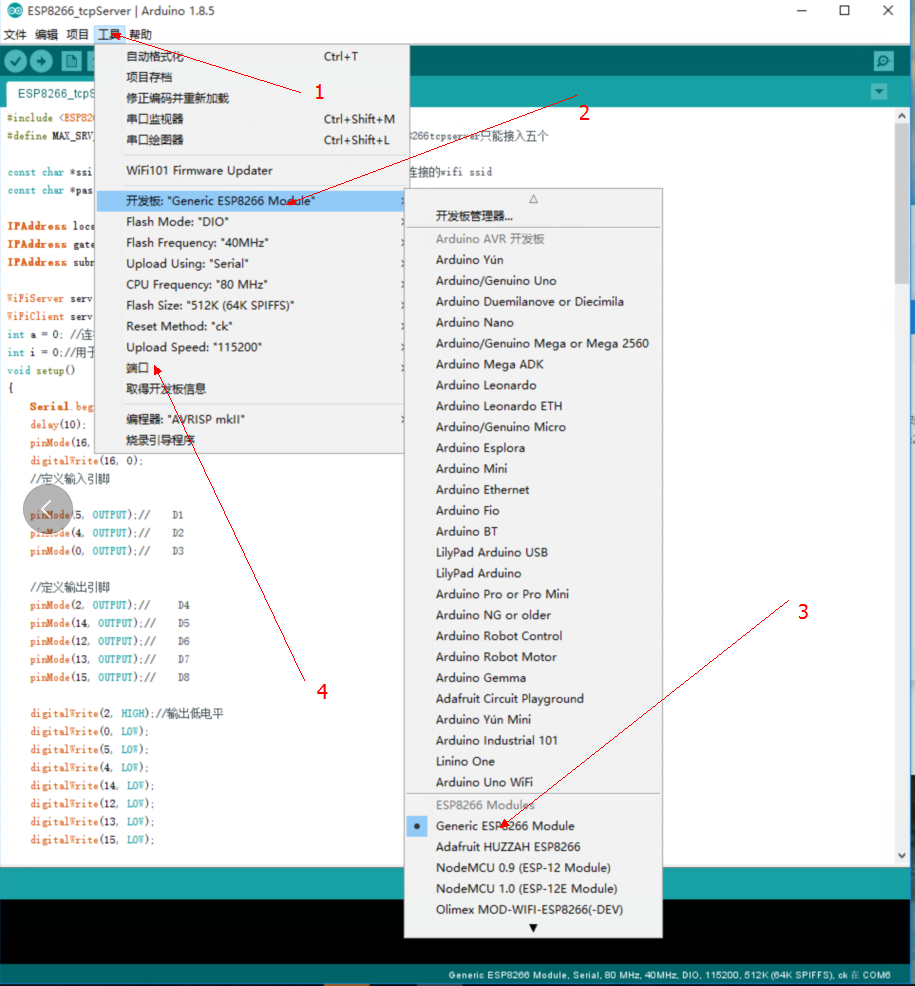Choose LilyPad Arduino USB board
915x986 pixels.
pos(533,552)
